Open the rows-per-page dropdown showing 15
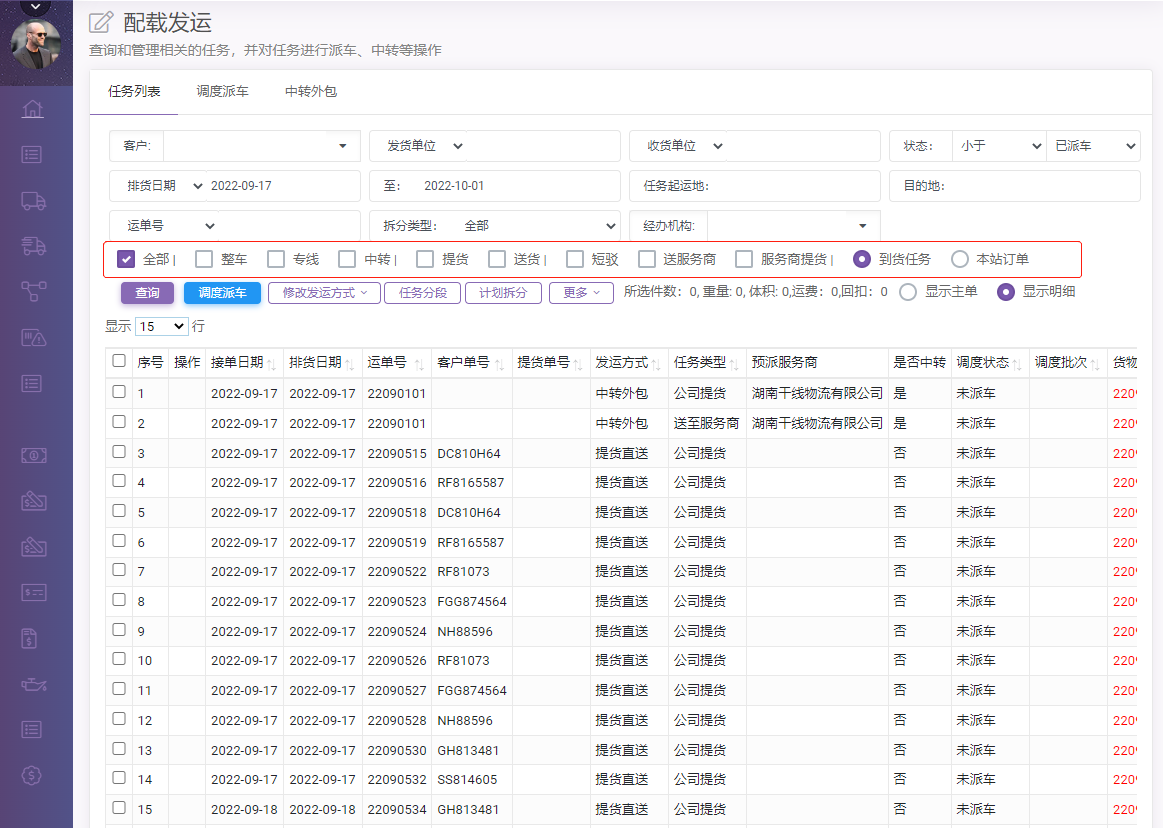Viewport: 1163px width, 828px height. click(162, 326)
